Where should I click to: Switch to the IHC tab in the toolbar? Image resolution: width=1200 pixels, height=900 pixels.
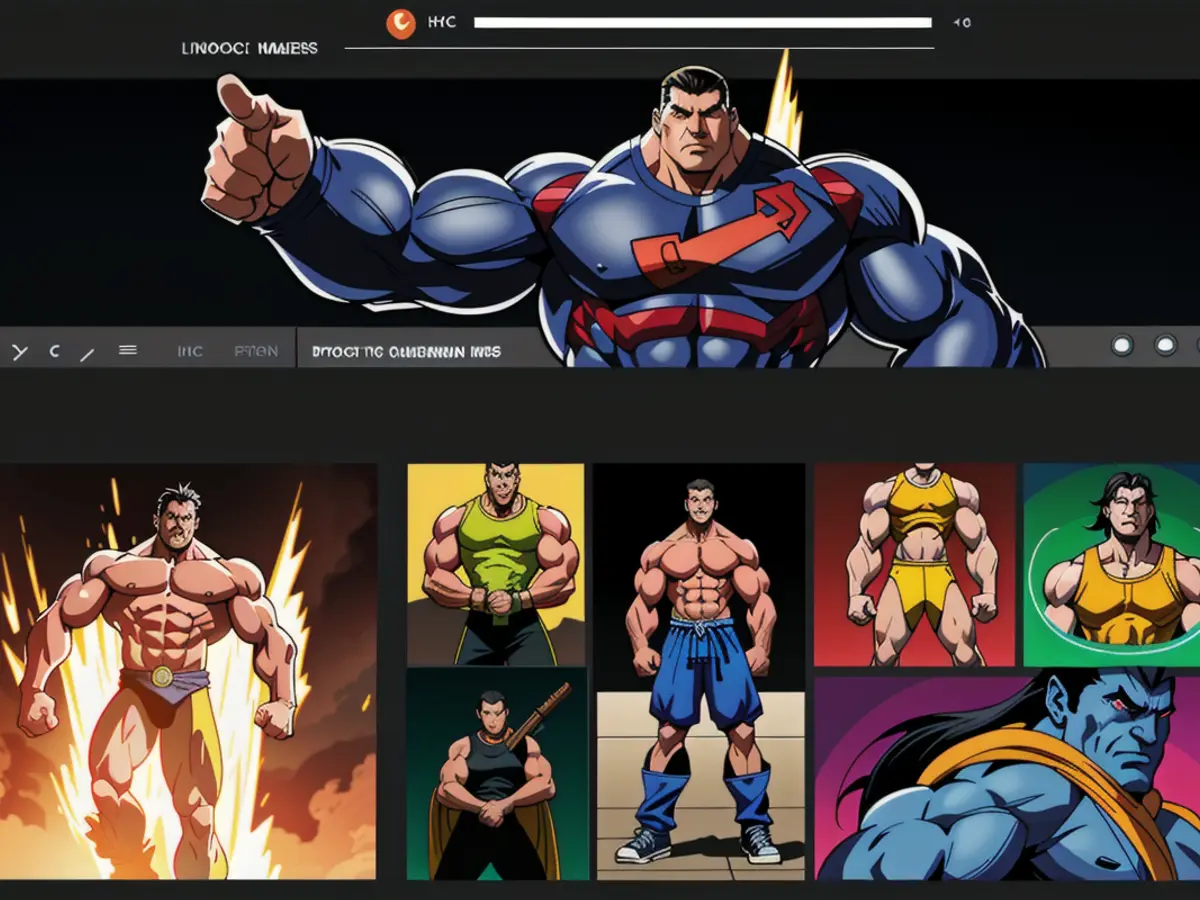(190, 351)
